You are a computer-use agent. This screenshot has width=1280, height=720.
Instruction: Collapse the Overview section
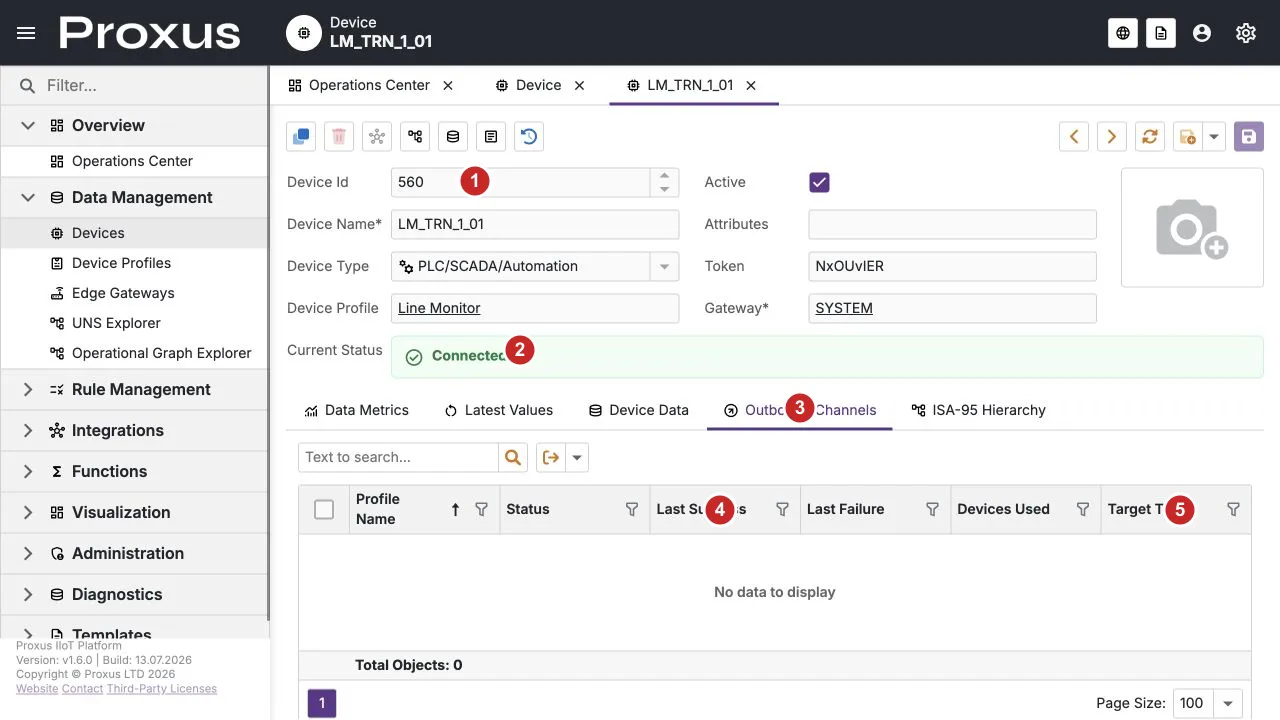(x=28, y=125)
